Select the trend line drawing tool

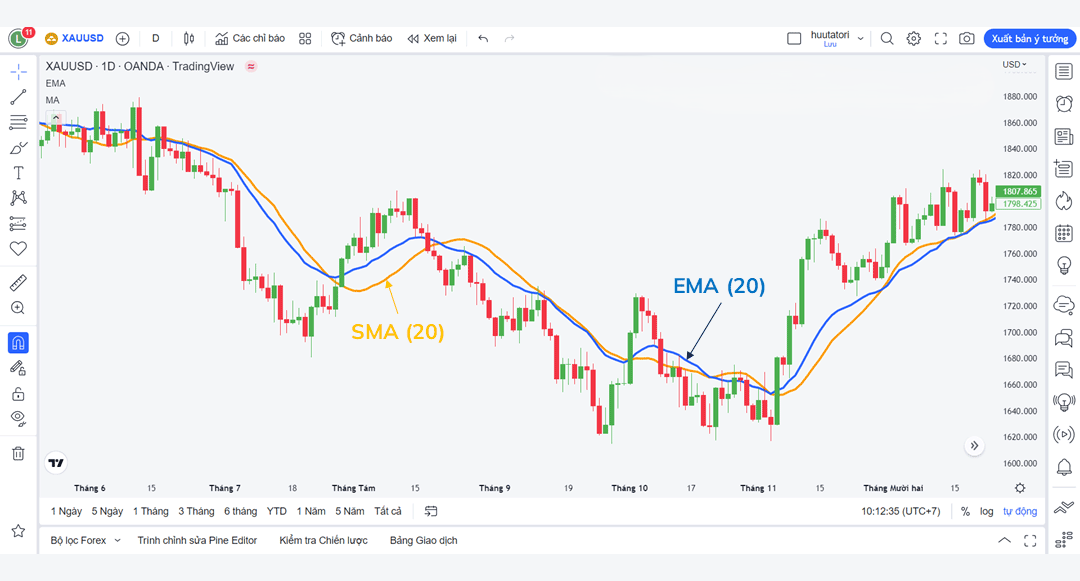pos(18,97)
